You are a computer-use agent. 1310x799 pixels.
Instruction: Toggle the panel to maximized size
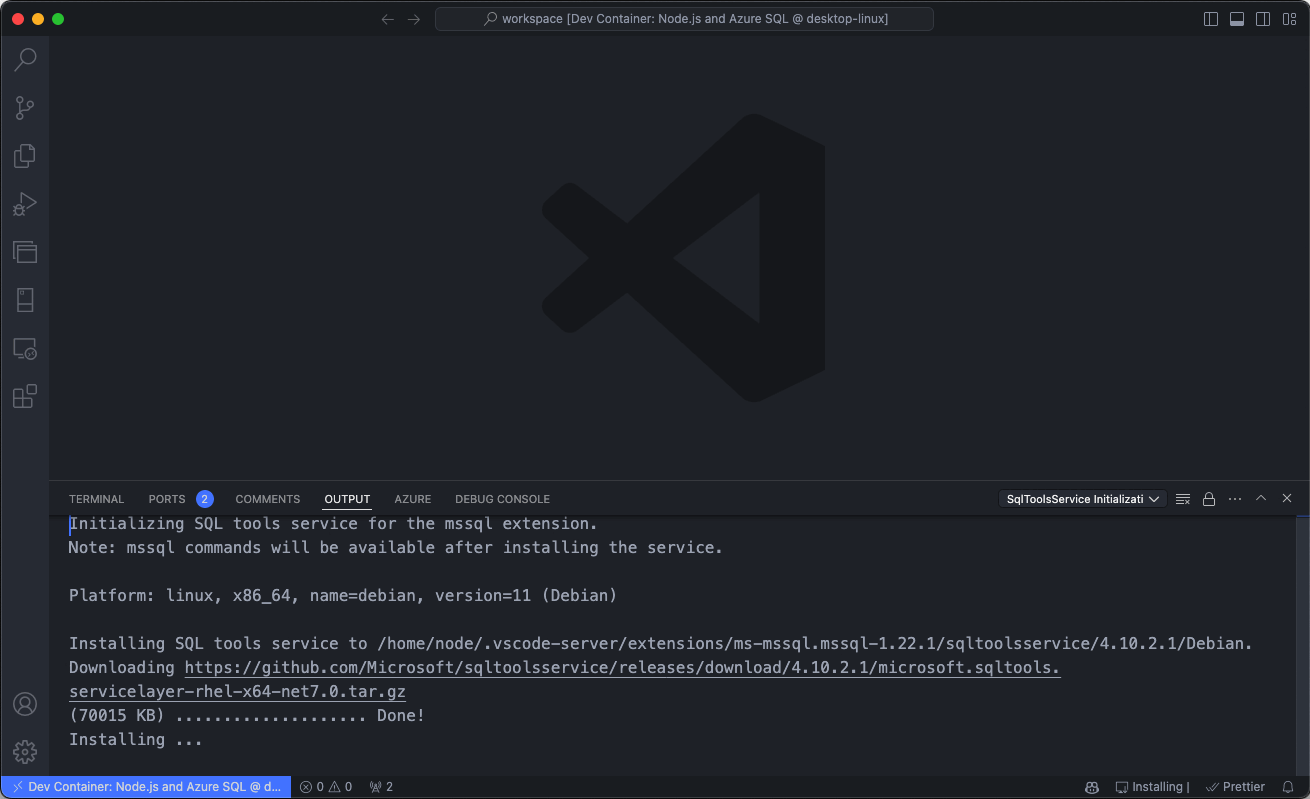(x=1261, y=498)
